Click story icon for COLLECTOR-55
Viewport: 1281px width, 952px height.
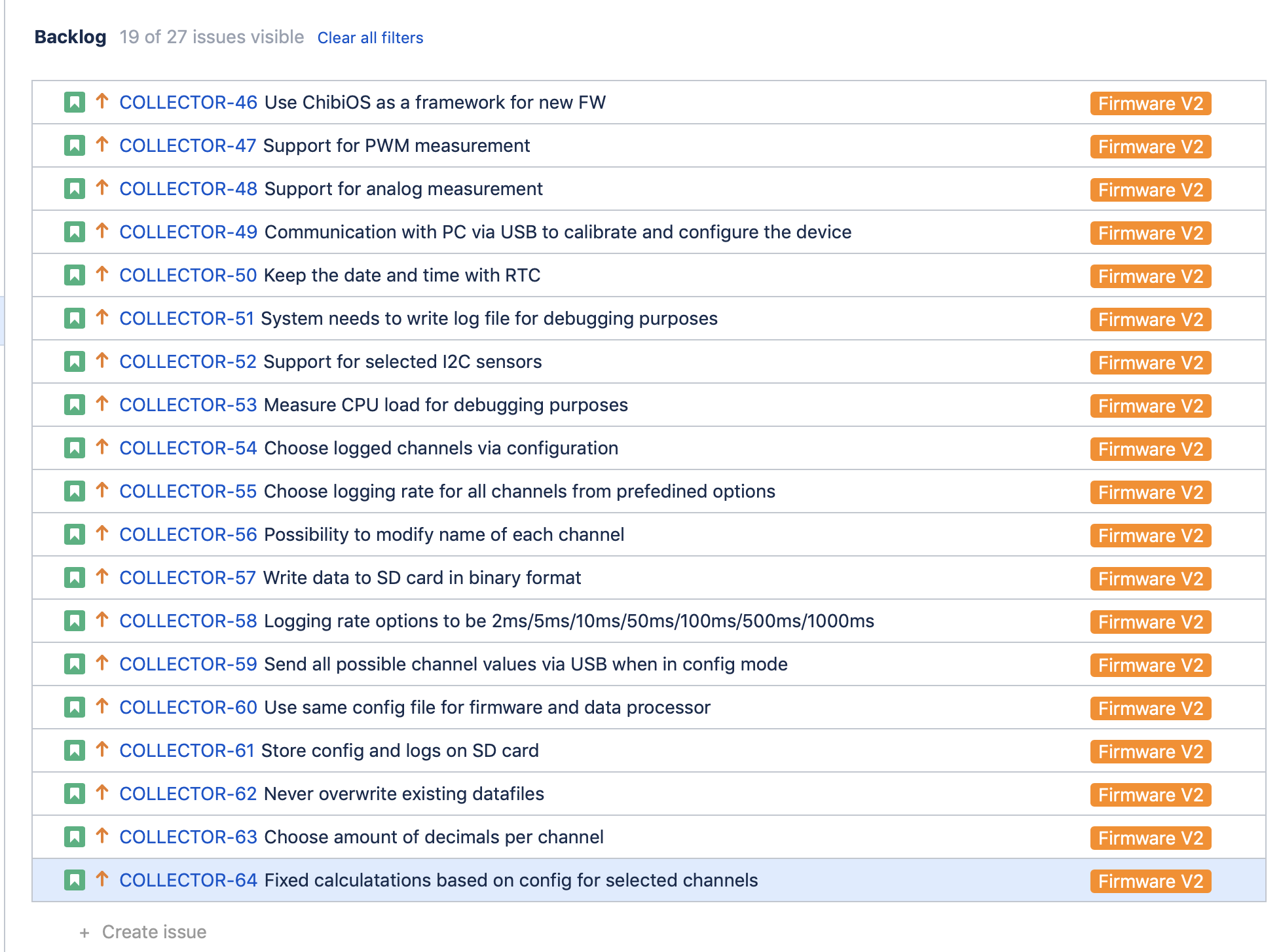point(75,492)
